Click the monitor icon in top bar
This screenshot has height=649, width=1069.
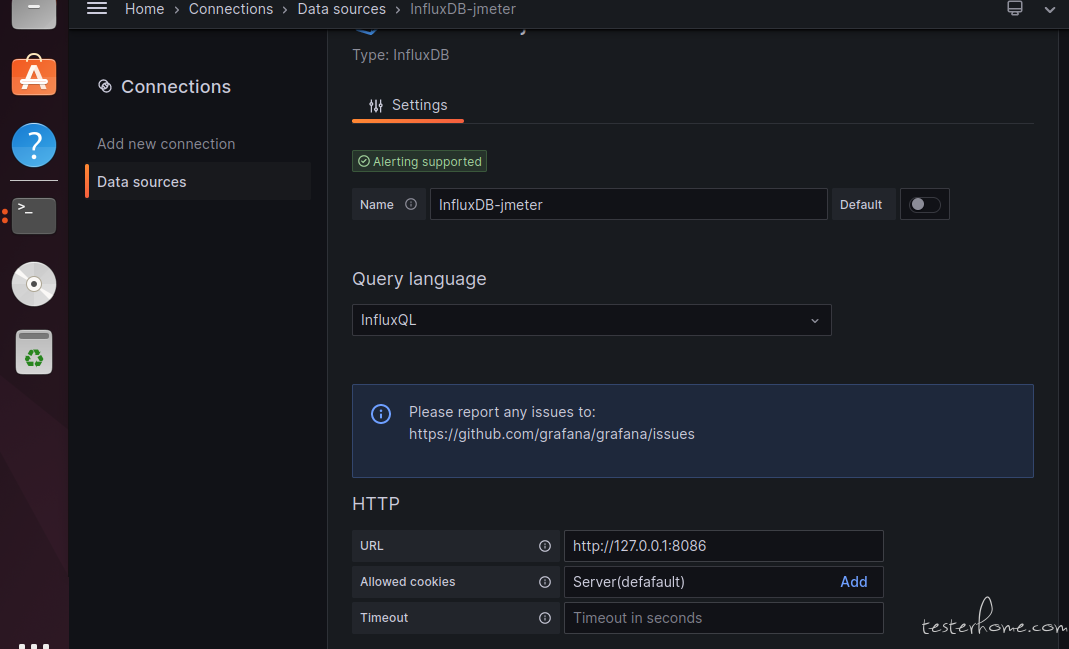click(1015, 8)
